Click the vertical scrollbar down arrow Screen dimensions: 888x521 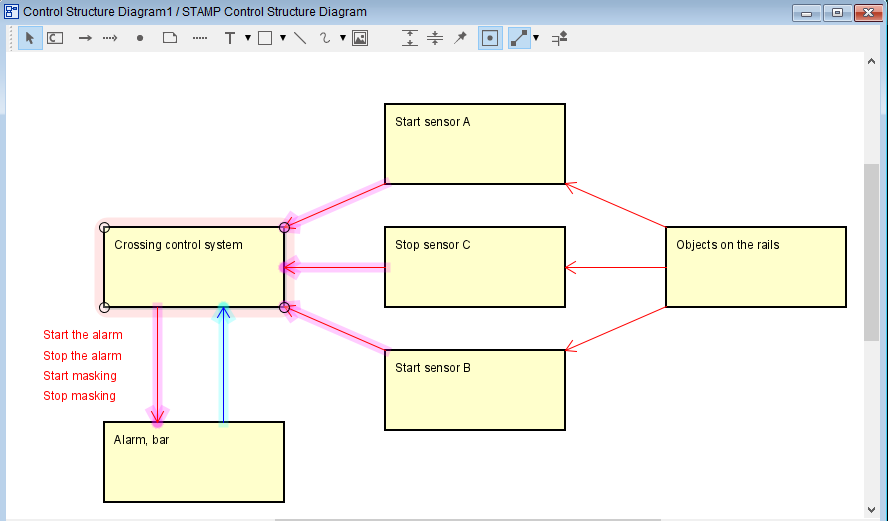[x=871, y=510]
